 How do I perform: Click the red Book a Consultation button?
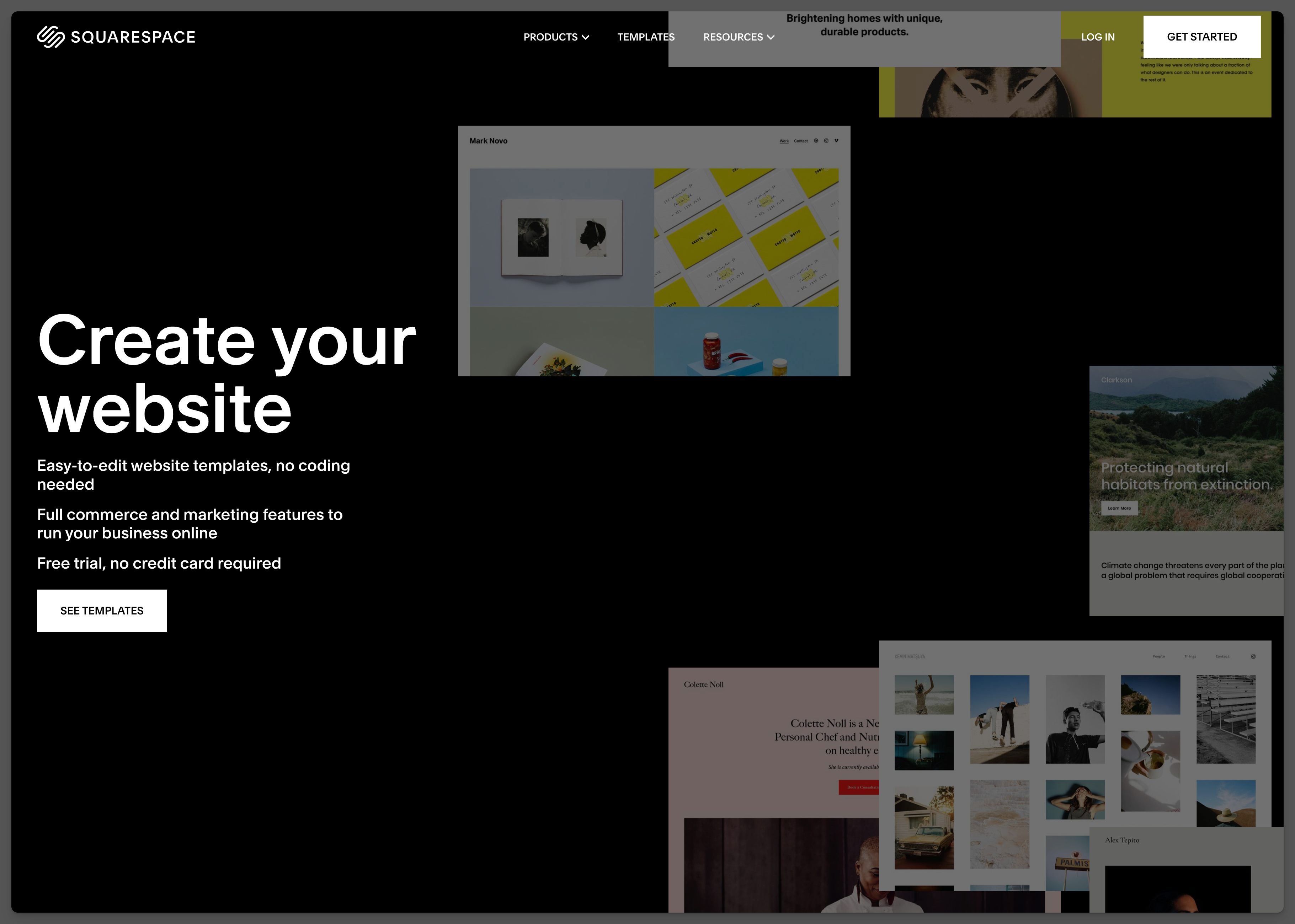pyautogui.click(x=859, y=788)
